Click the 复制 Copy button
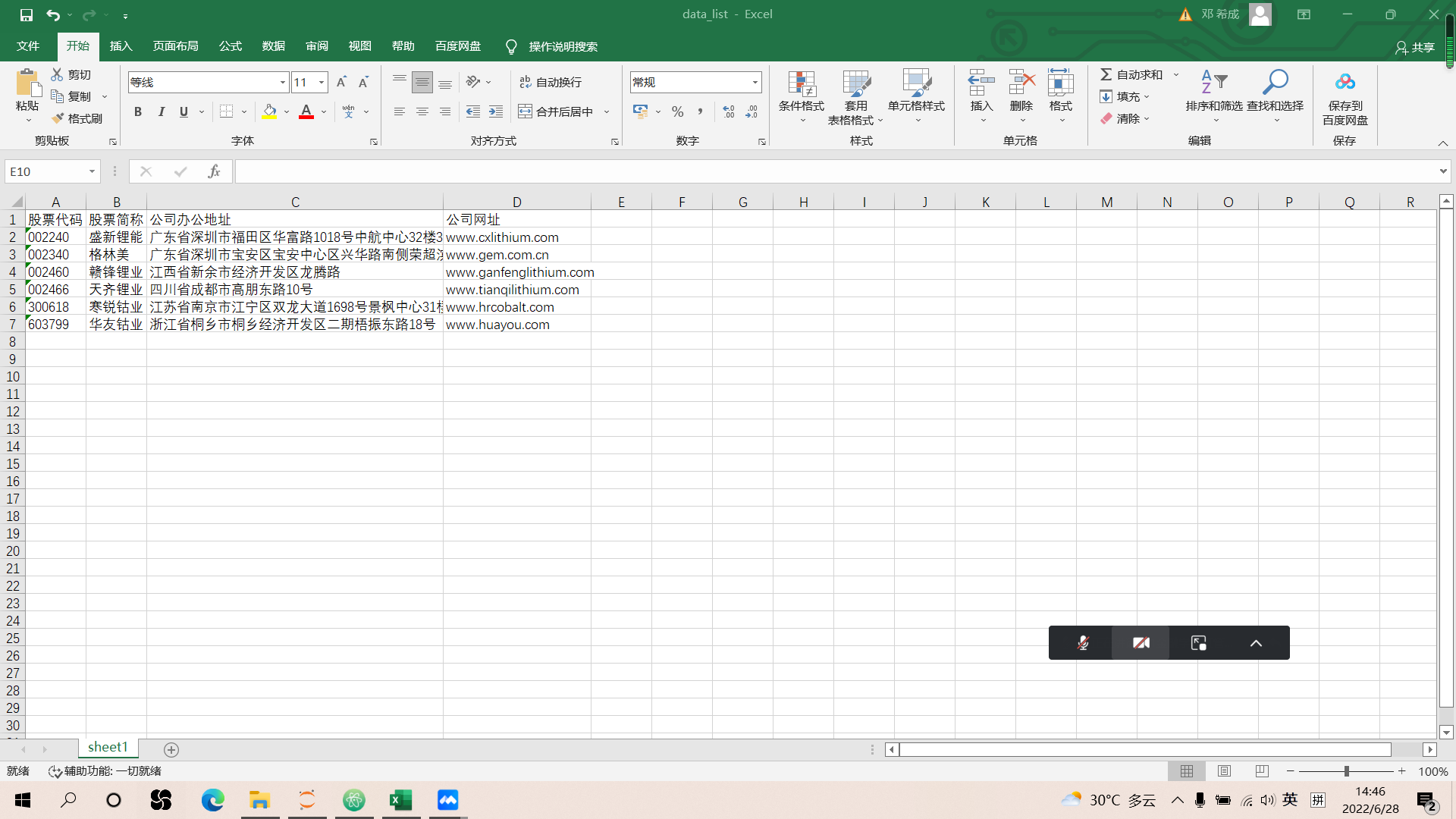The width and height of the screenshot is (1456, 819). tap(71, 96)
